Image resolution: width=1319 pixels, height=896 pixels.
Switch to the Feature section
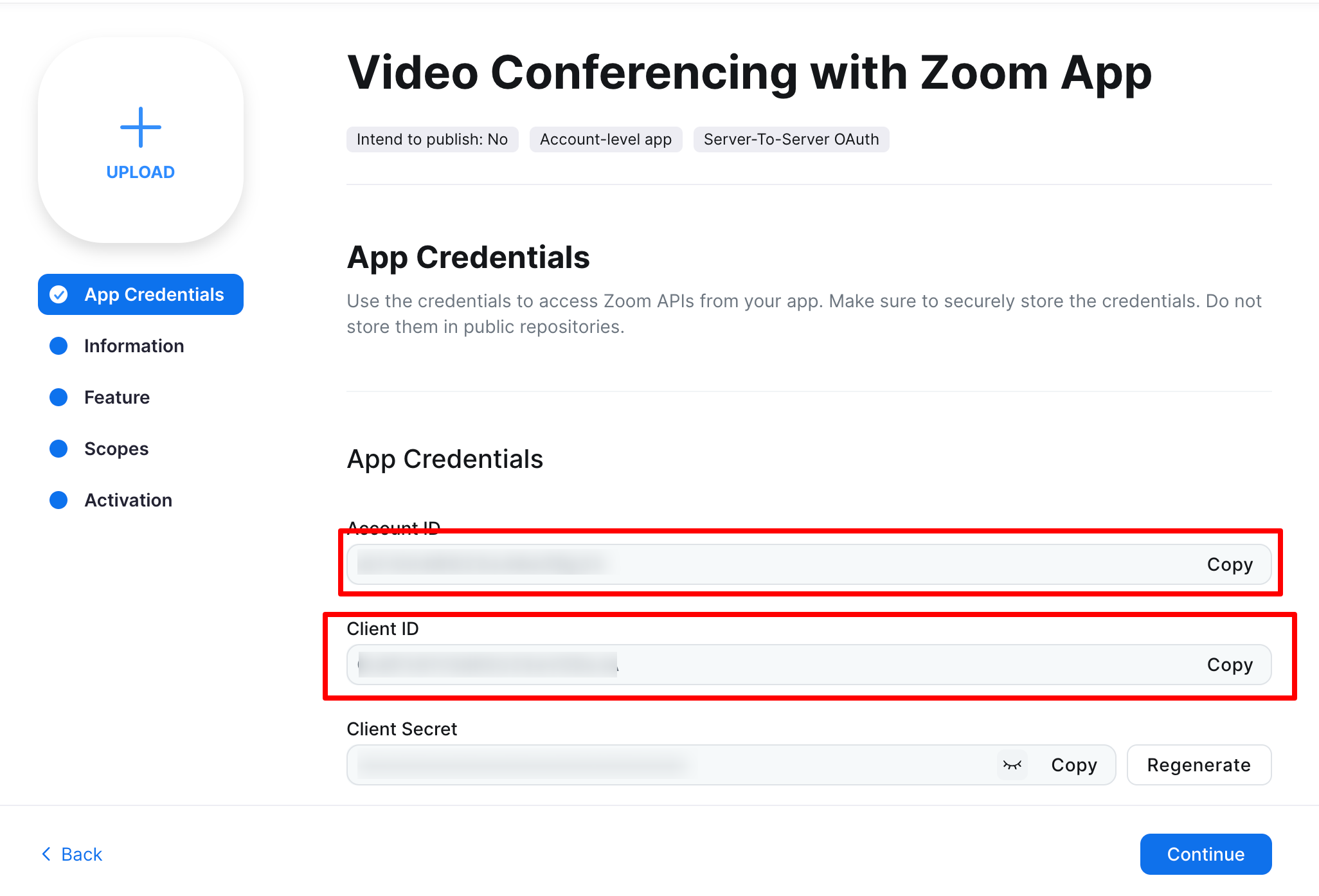[117, 397]
